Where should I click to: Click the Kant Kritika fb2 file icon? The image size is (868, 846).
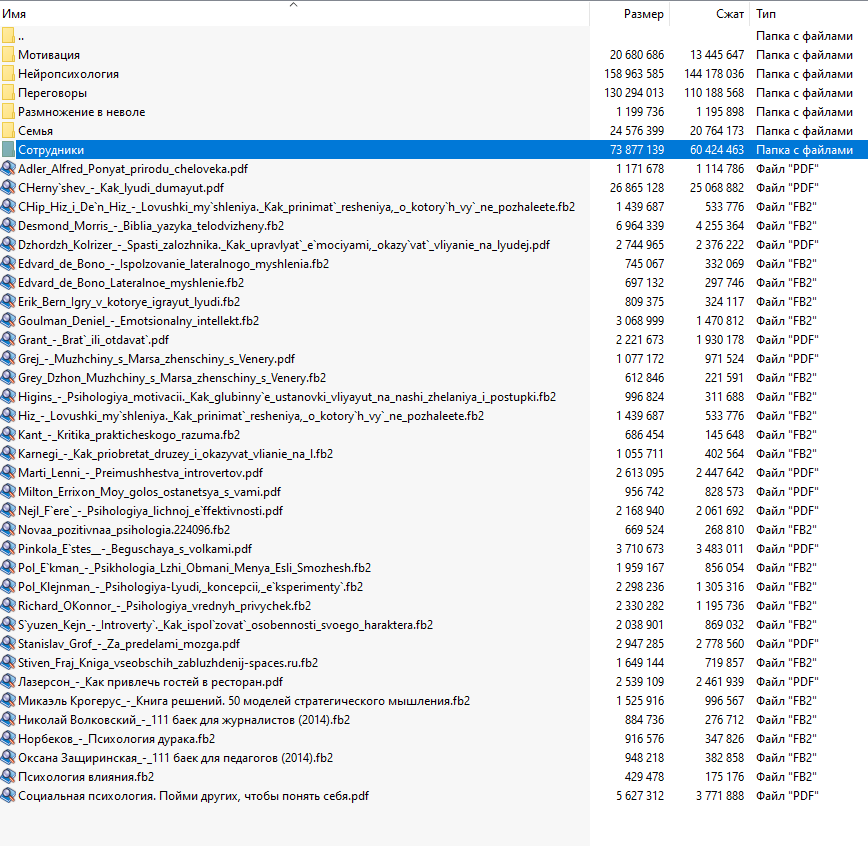click(x=9, y=435)
